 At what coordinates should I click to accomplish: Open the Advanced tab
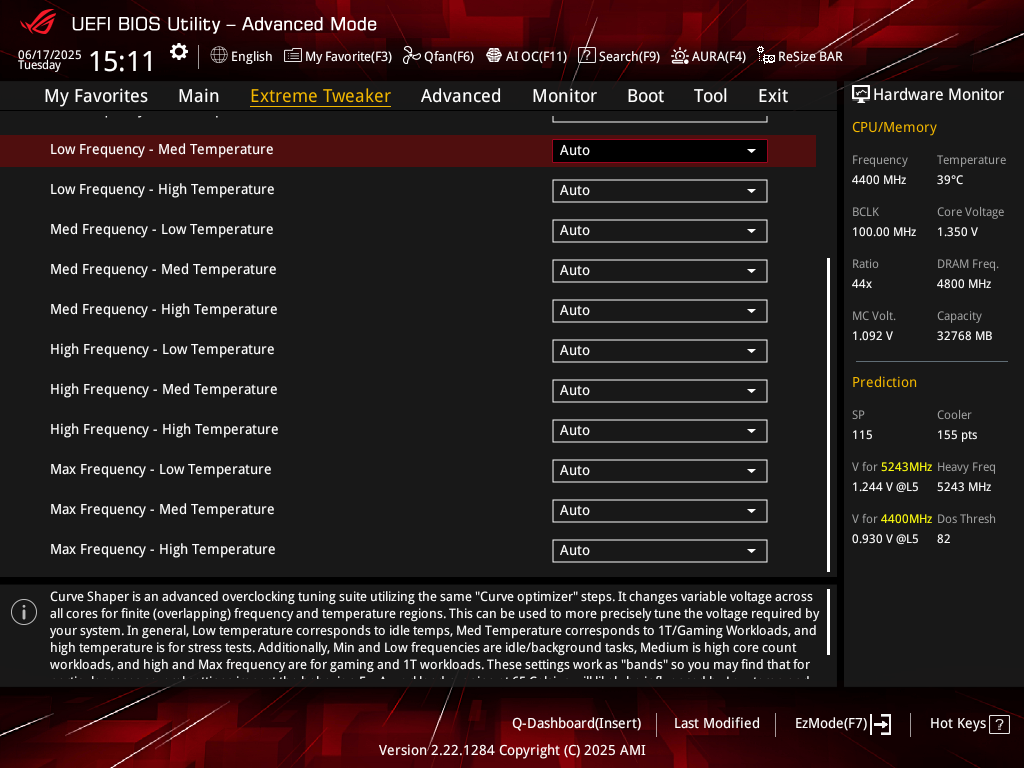click(x=461, y=96)
